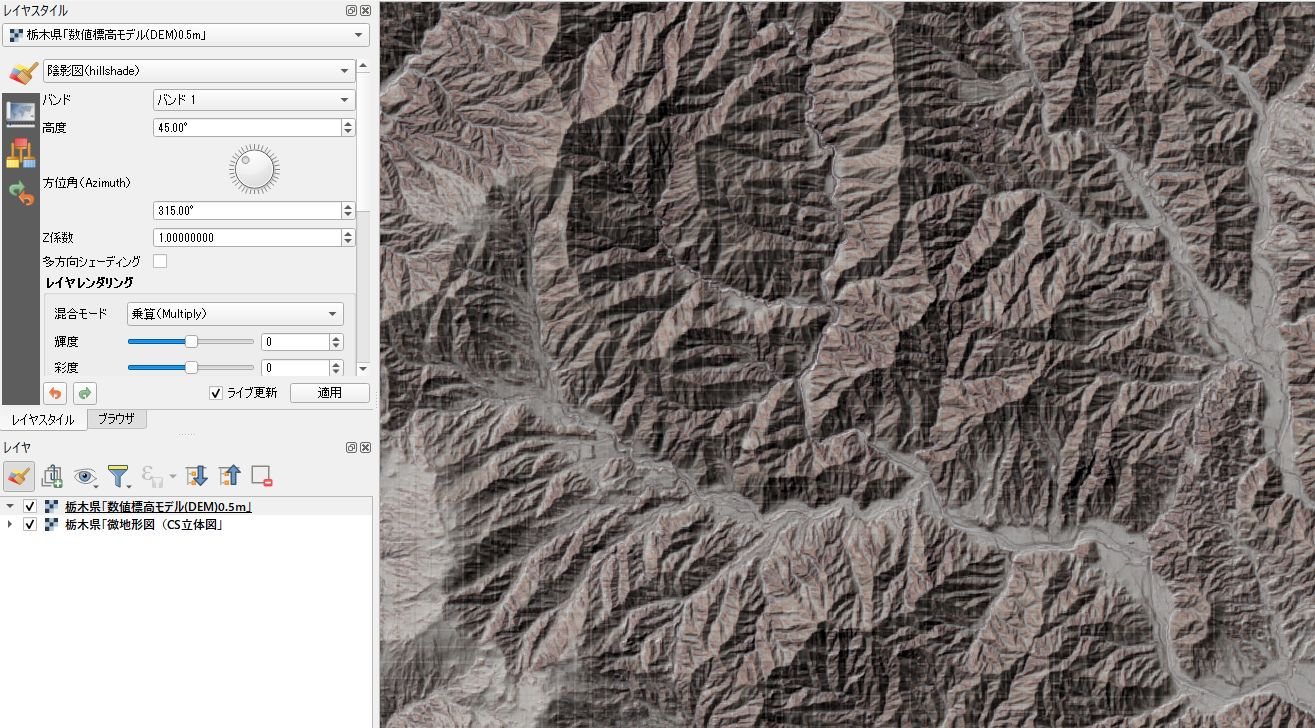Click the Remove Layer icon

(262, 476)
